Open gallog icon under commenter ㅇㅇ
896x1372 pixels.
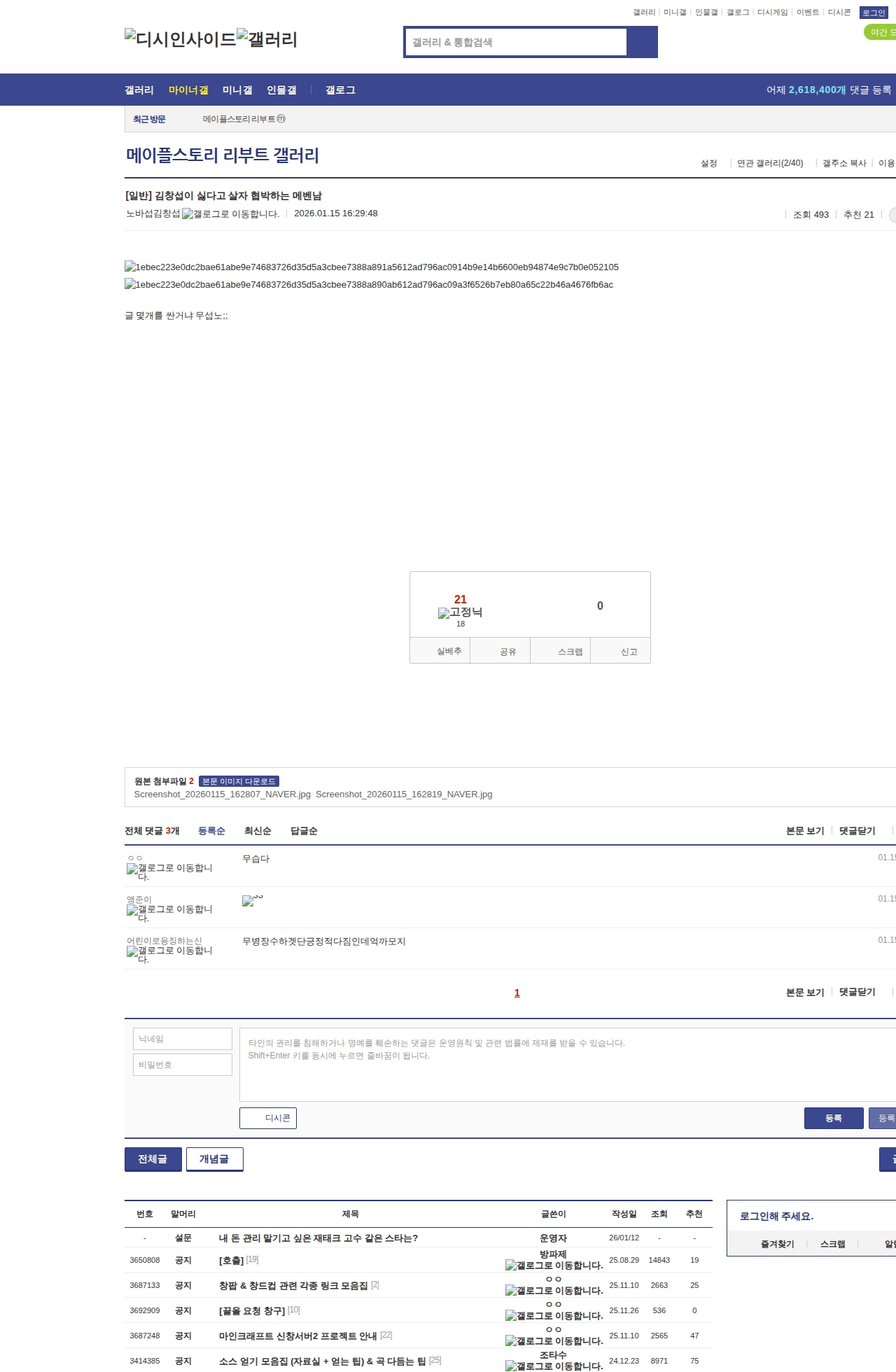pyautogui.click(x=169, y=871)
